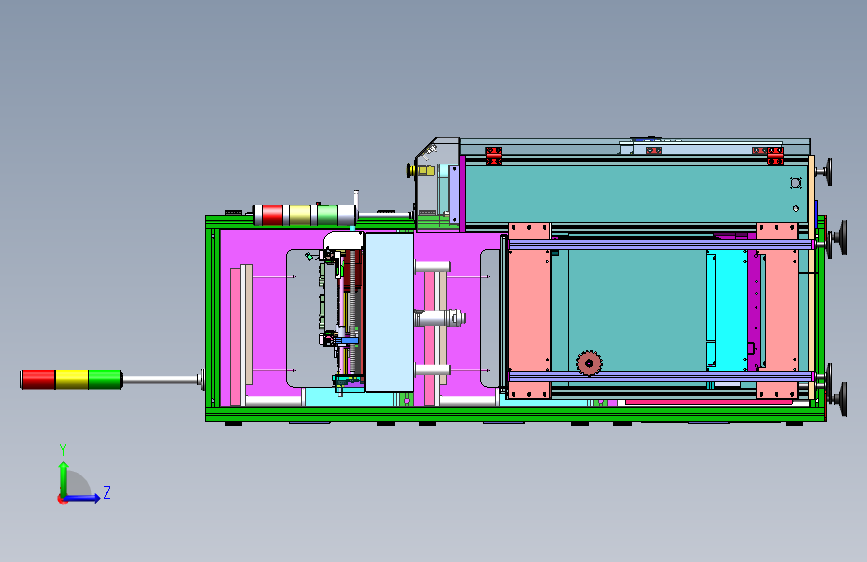Select the left red clamp on the top rail

[494, 155]
